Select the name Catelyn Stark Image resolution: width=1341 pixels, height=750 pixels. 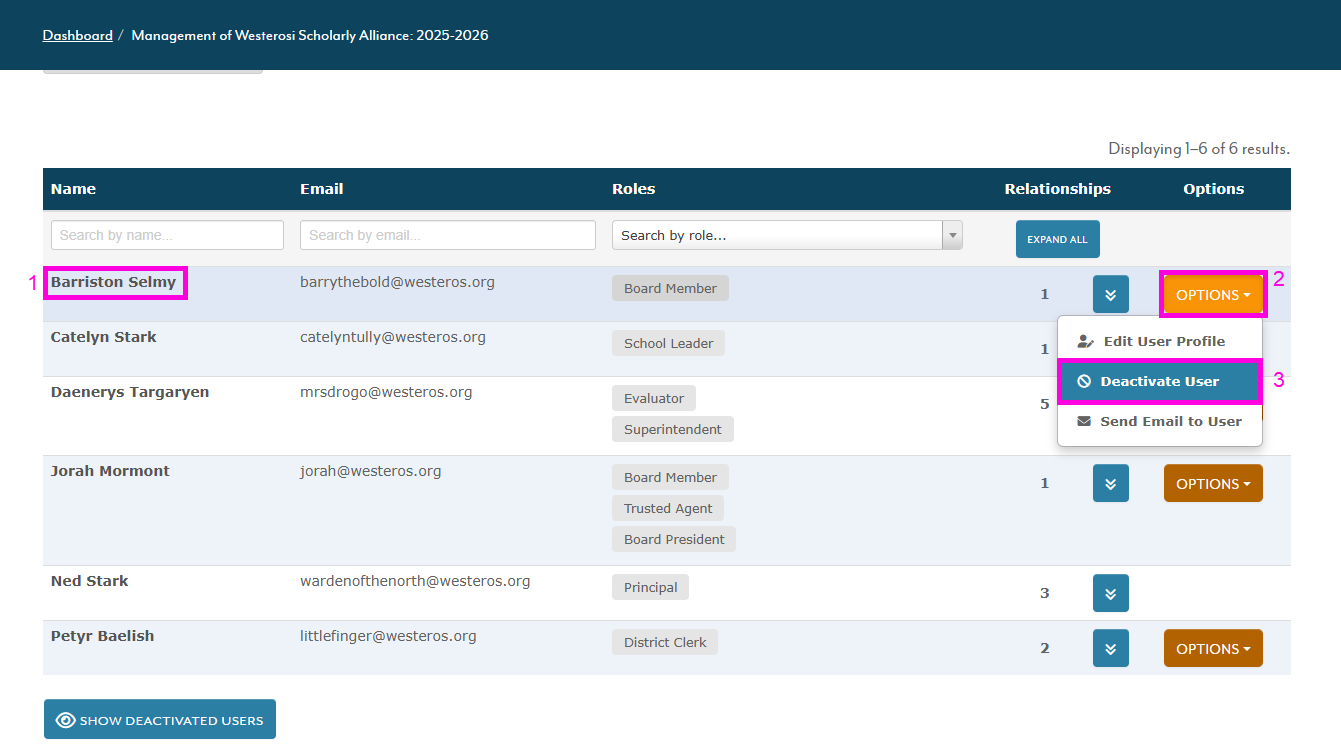click(x=104, y=337)
